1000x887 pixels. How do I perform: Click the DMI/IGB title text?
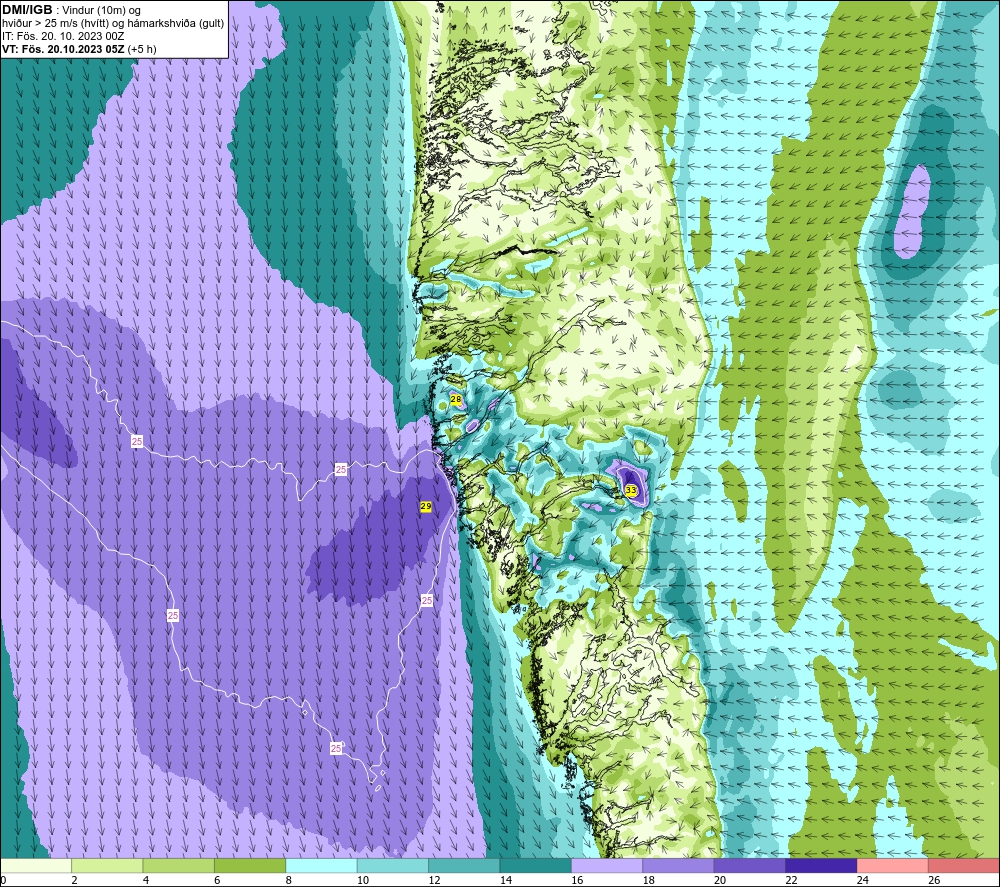point(27,10)
